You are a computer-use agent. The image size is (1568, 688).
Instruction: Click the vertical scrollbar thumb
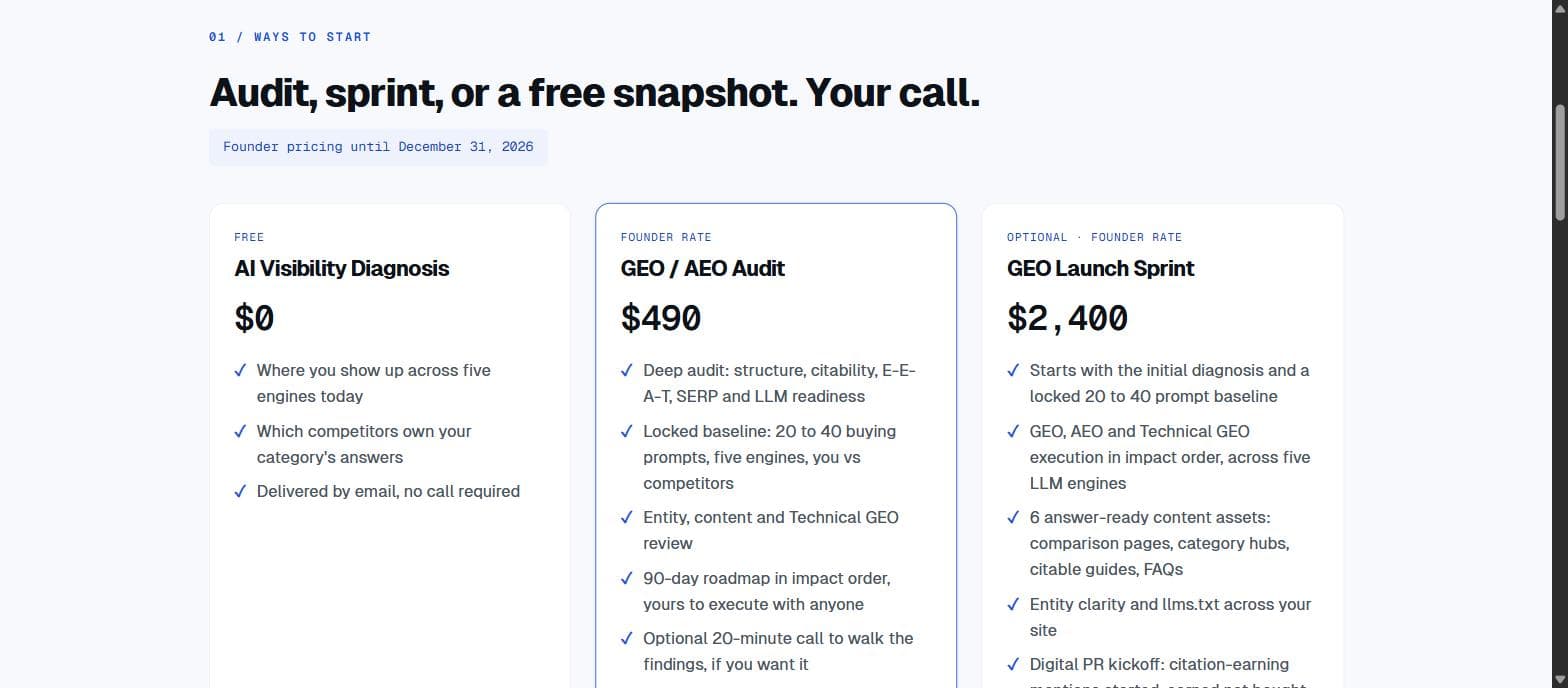click(x=1559, y=163)
